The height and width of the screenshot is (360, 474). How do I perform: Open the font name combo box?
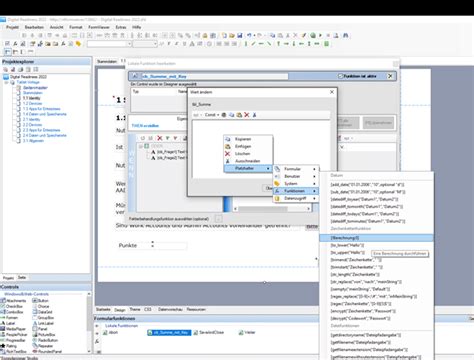110,44
